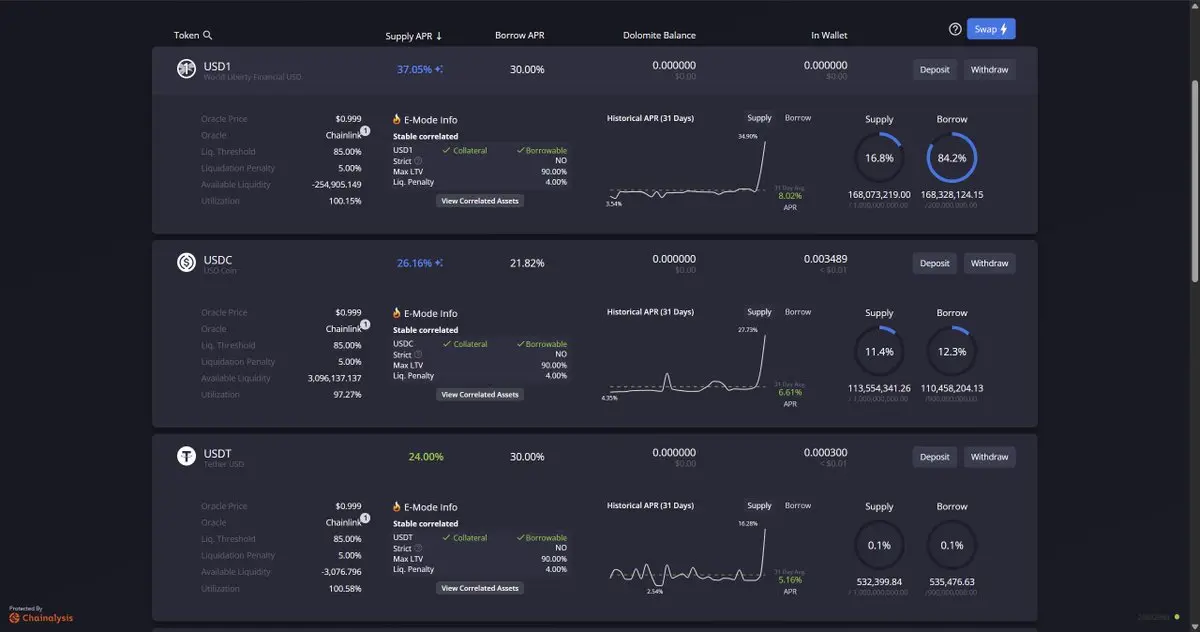Switch USD1 historical chart to Borrow

tap(798, 118)
